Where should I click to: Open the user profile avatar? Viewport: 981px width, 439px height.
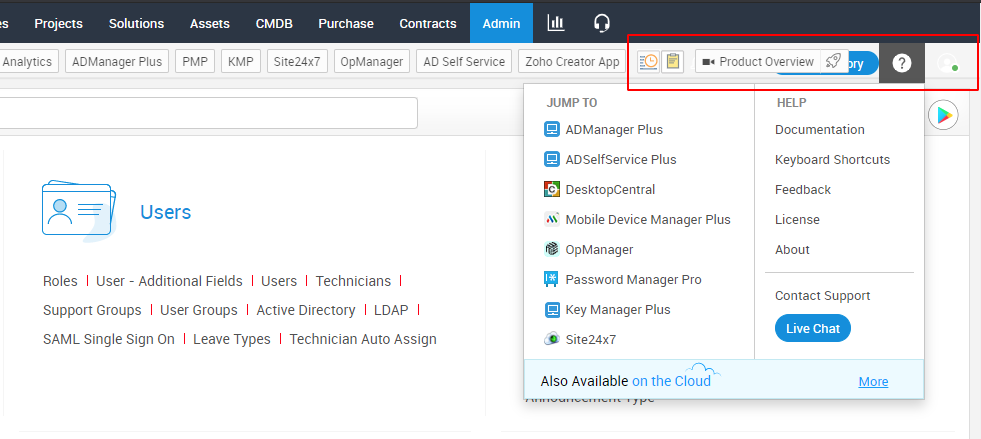tap(947, 63)
